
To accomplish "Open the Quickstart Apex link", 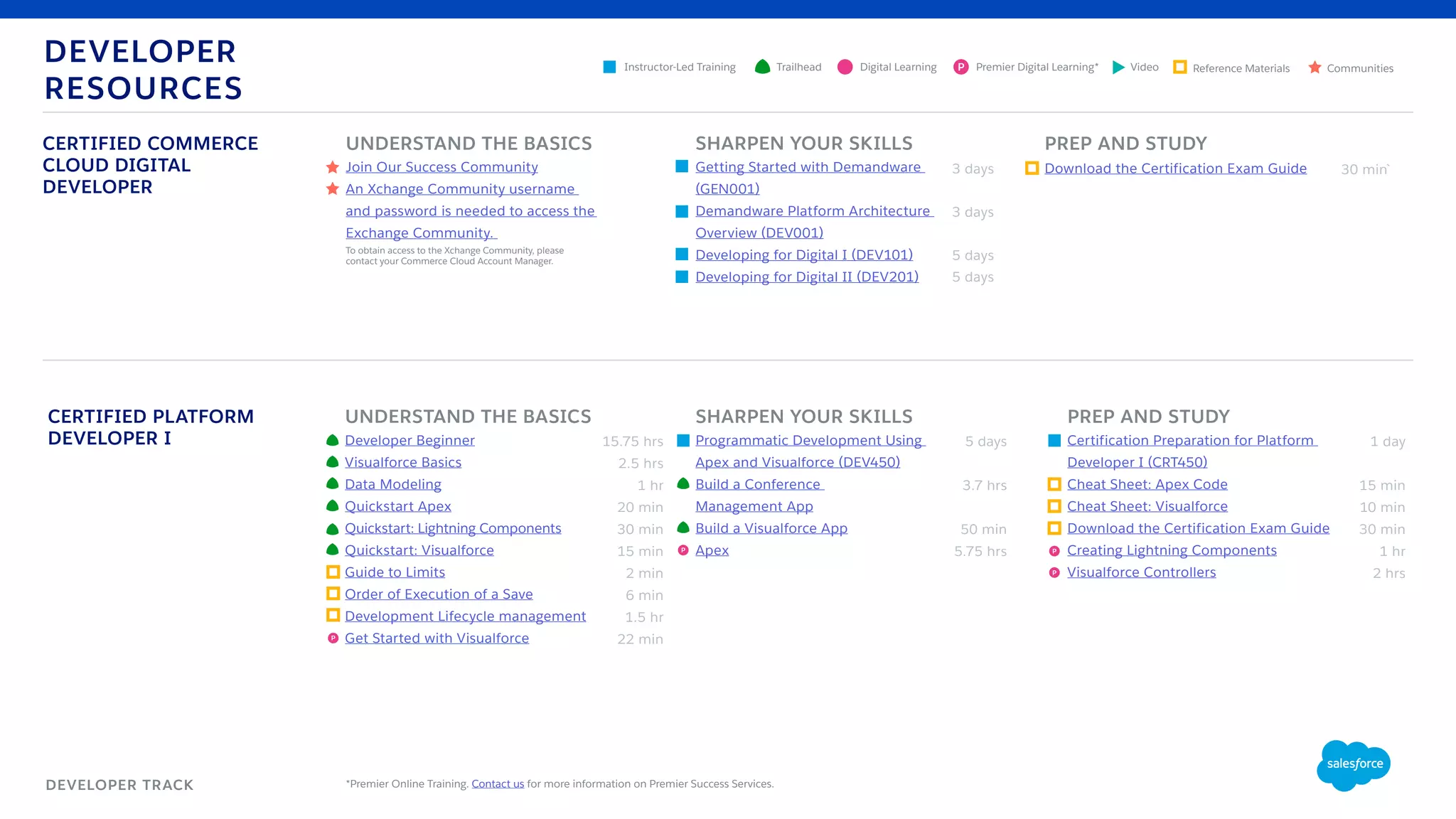I will click(x=398, y=506).
